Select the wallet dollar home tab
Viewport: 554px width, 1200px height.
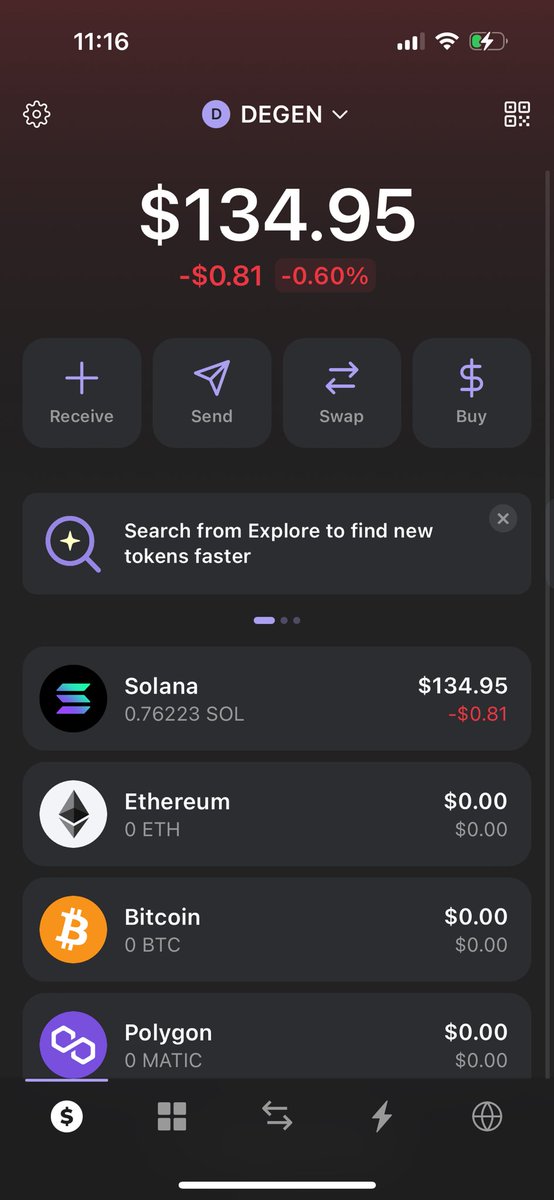(x=67, y=1116)
